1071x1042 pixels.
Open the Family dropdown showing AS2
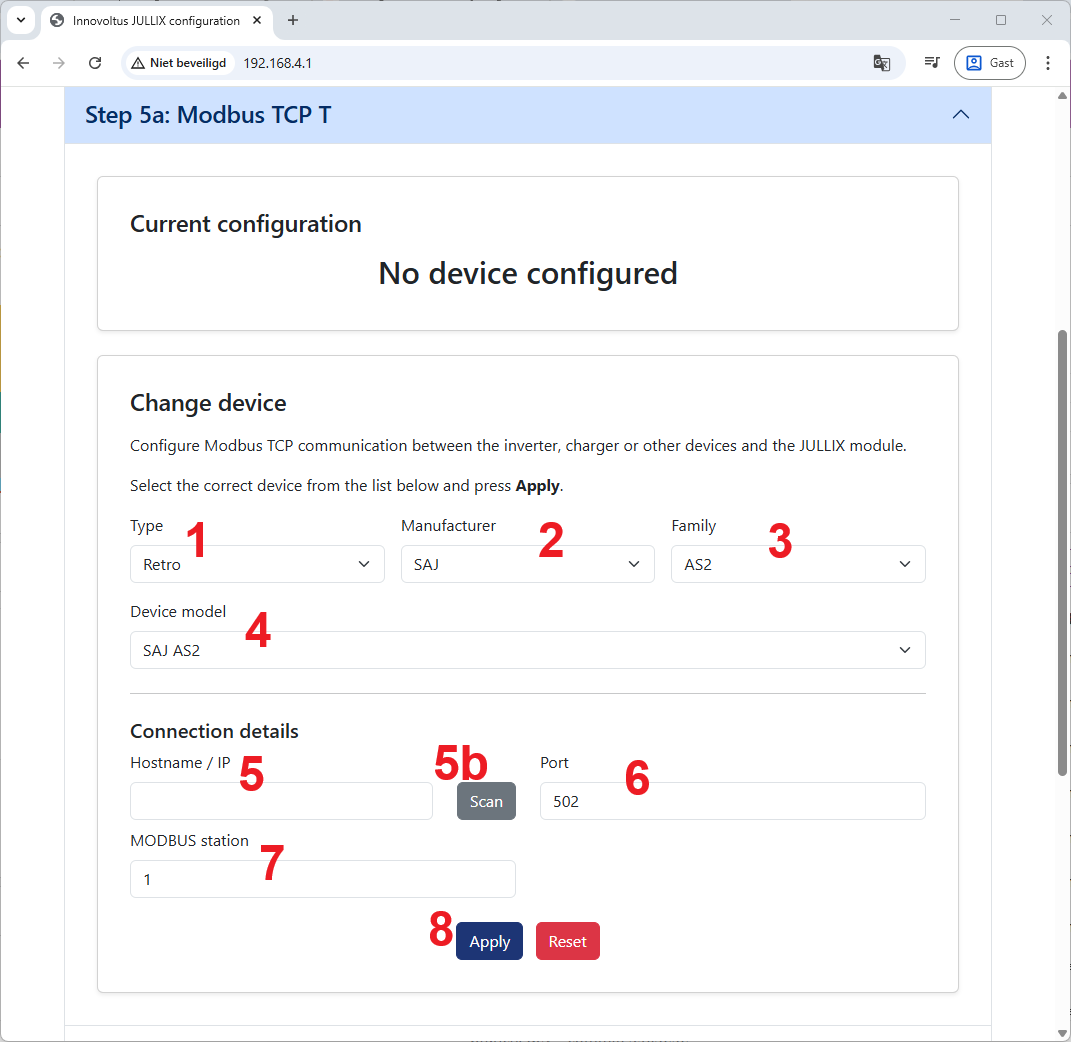tap(797, 564)
